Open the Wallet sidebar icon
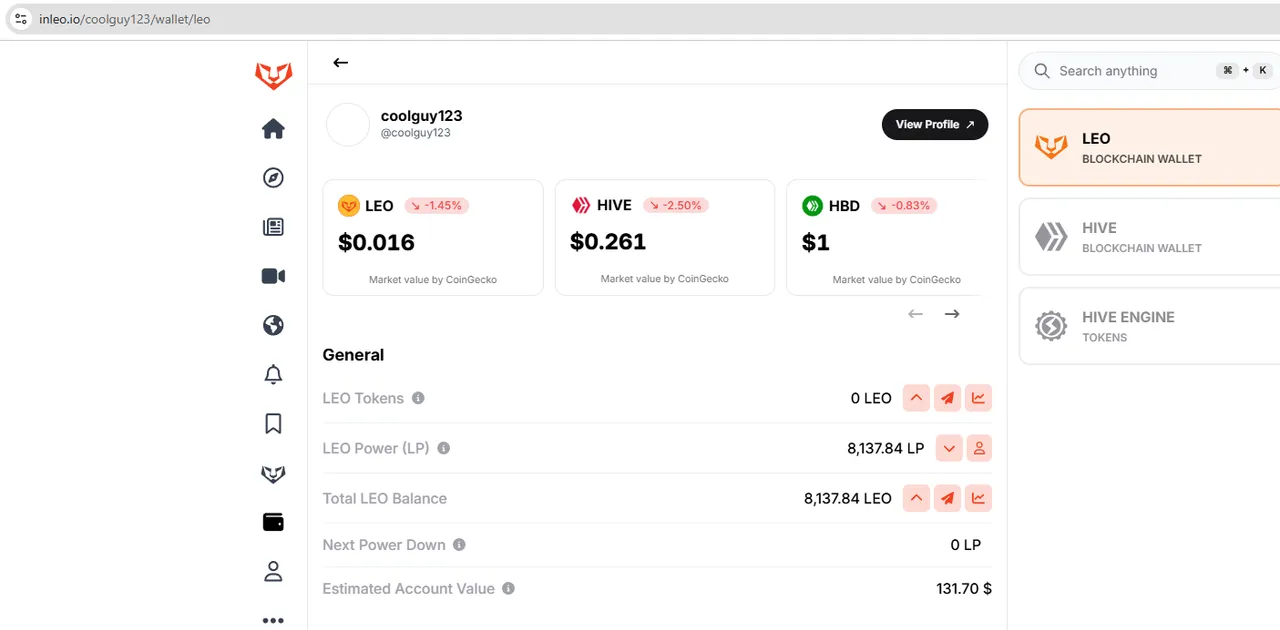Viewport: 1280px width, 630px height. [273, 522]
